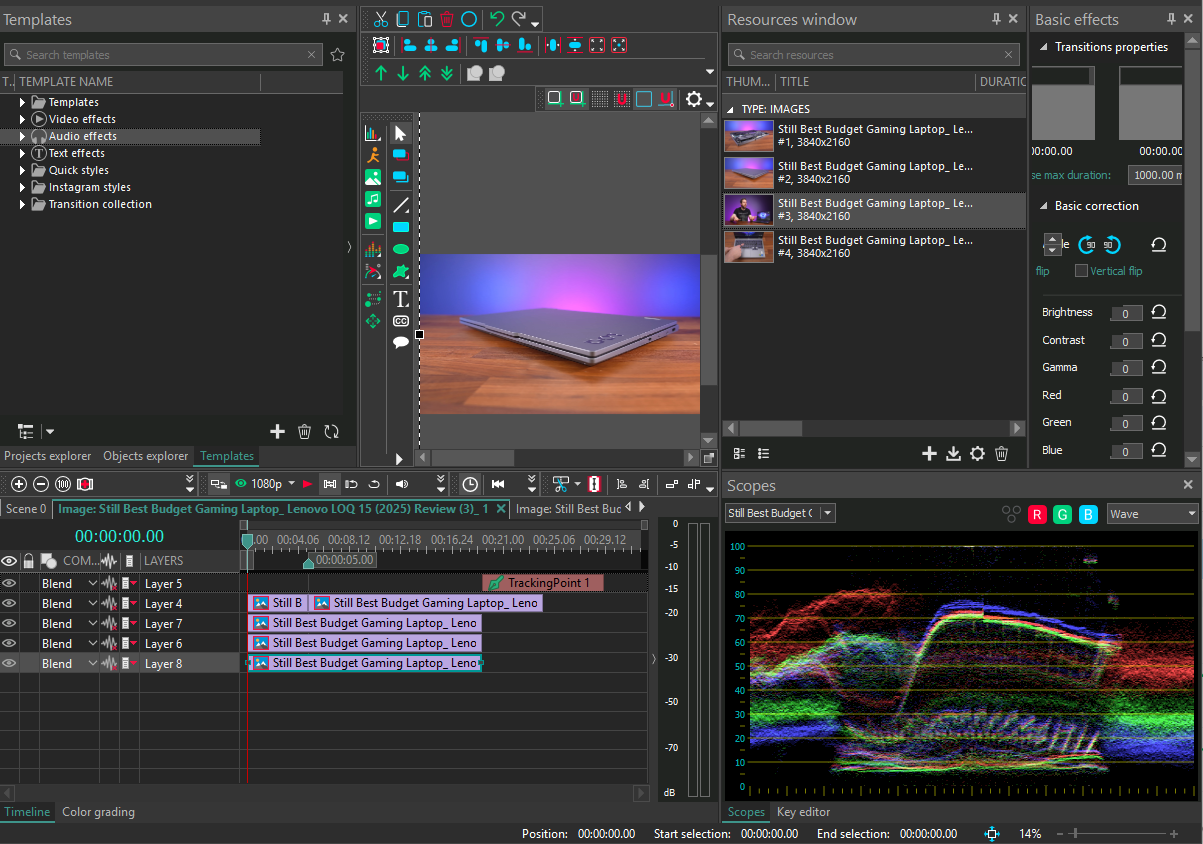
Task: Click the add music note audio icon
Action: (x=373, y=199)
